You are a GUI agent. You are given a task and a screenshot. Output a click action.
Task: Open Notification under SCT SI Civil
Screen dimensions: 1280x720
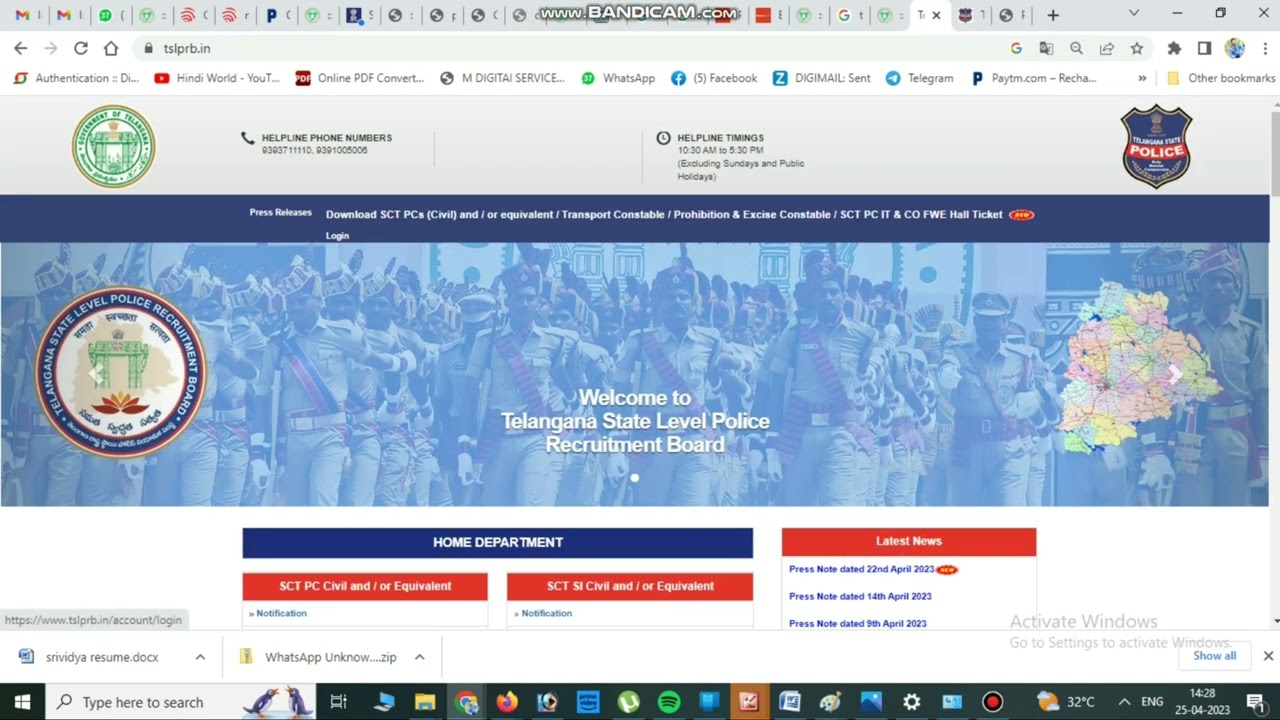(546, 613)
